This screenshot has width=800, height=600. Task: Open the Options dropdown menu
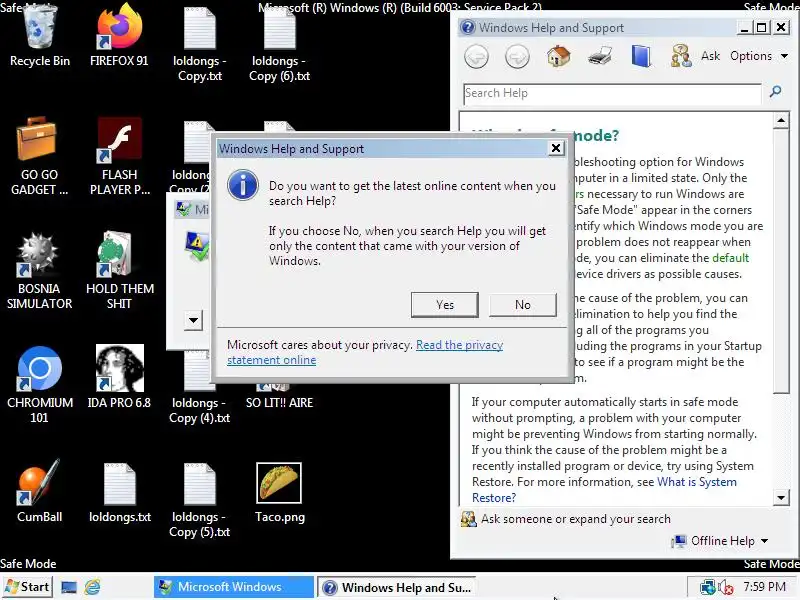point(759,56)
